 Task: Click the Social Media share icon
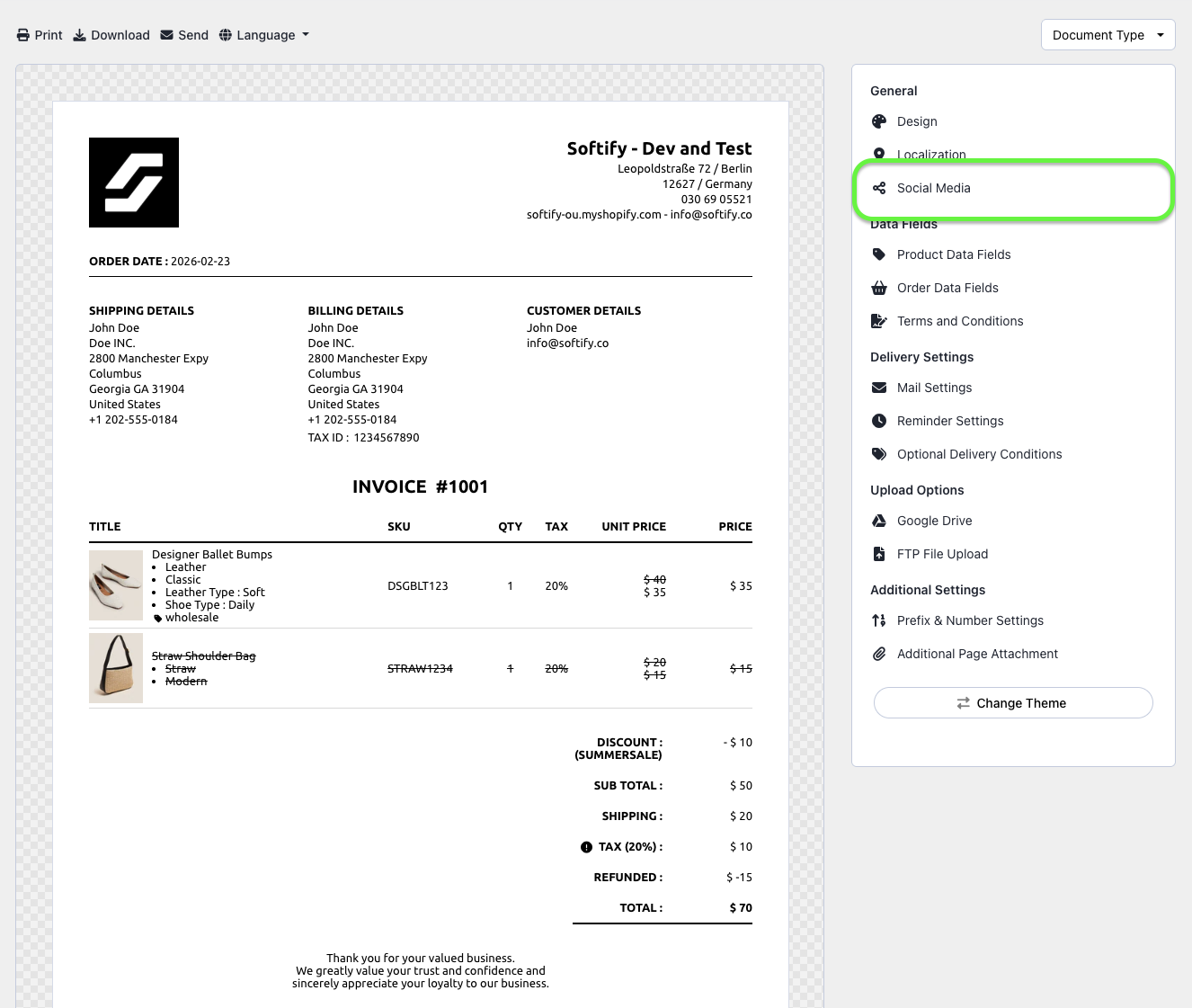coord(879,188)
